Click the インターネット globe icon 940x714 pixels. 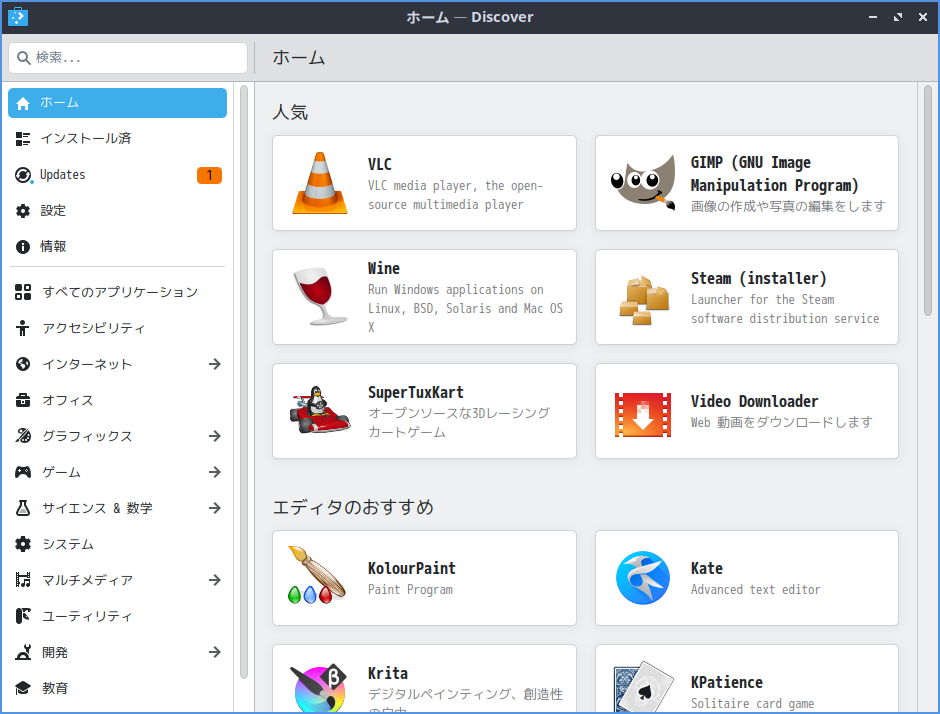click(x=23, y=364)
